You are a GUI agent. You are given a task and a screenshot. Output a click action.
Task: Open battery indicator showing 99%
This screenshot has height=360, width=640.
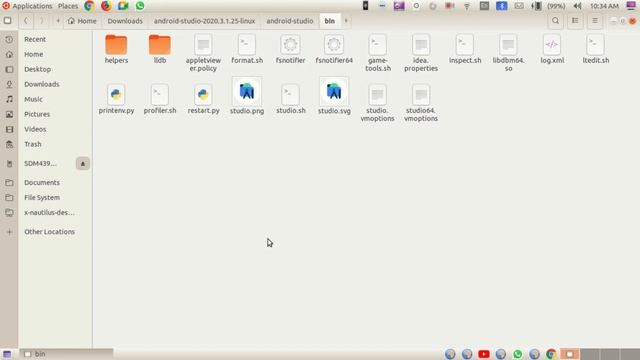(x=548, y=6)
